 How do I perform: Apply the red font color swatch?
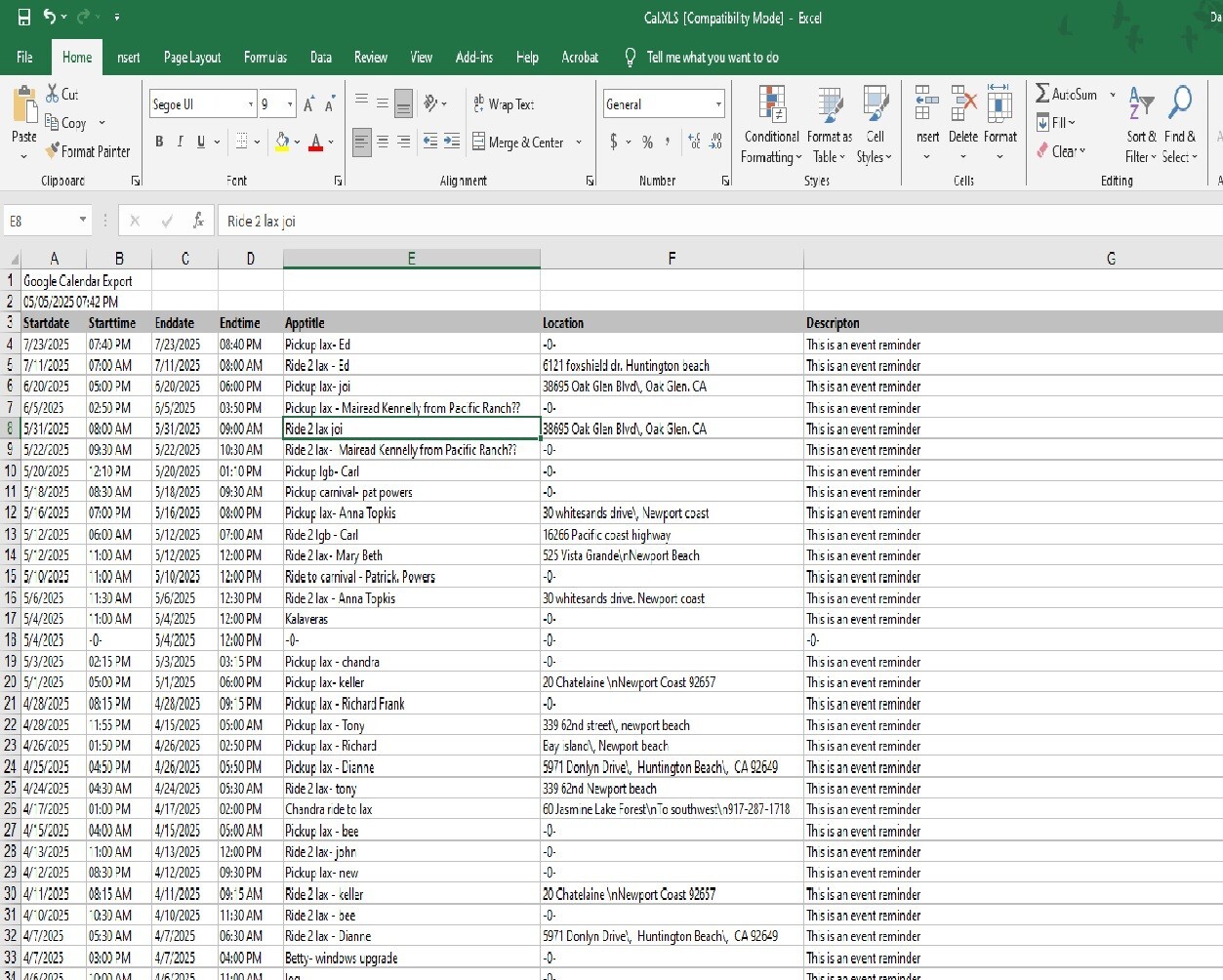click(315, 143)
